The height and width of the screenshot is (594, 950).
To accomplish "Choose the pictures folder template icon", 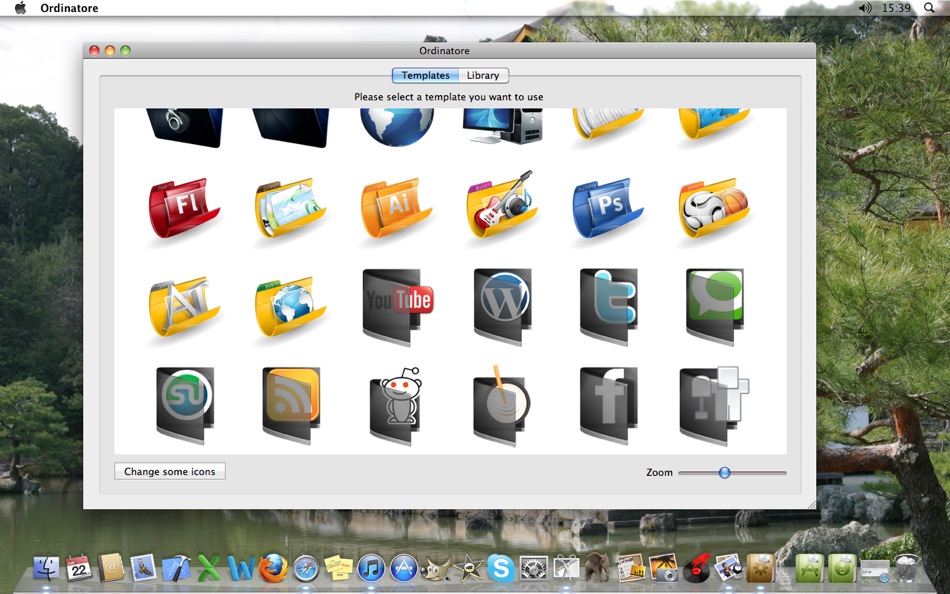I will pos(290,208).
